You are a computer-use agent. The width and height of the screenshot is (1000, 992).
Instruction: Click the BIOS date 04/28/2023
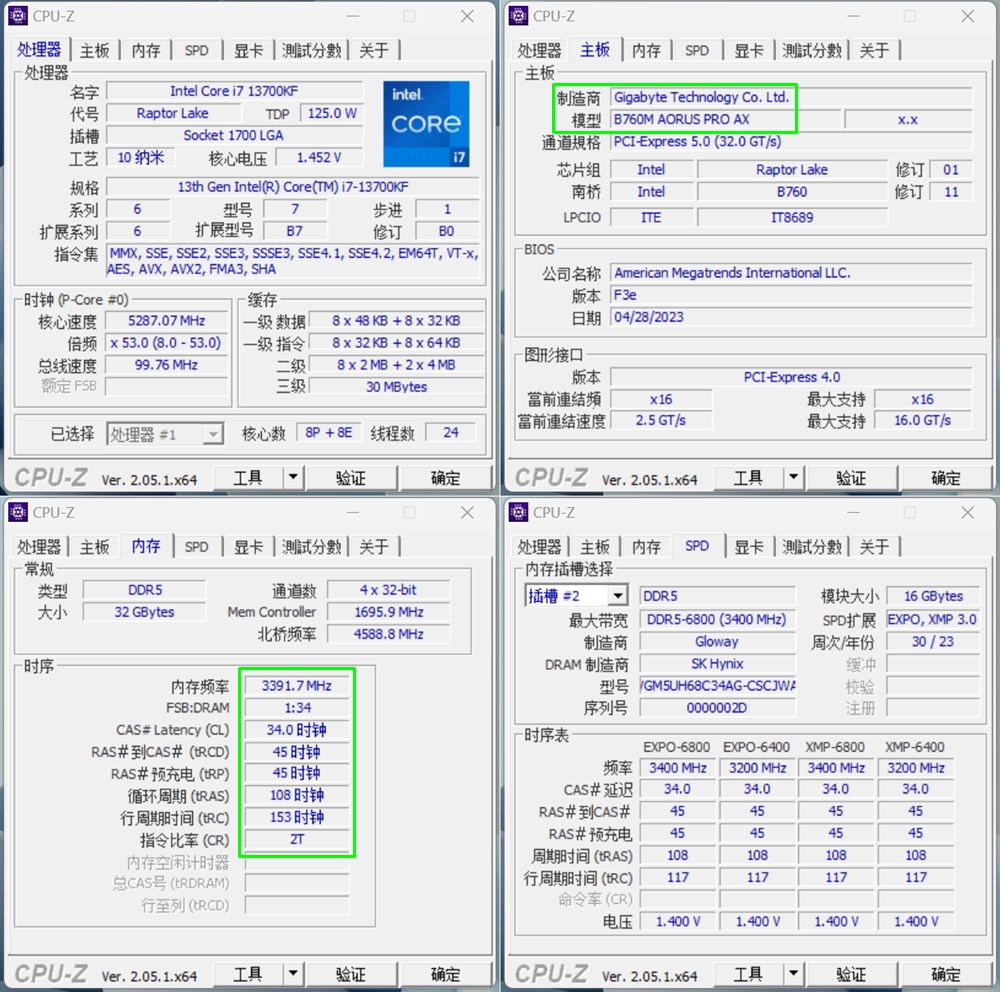(x=791, y=317)
